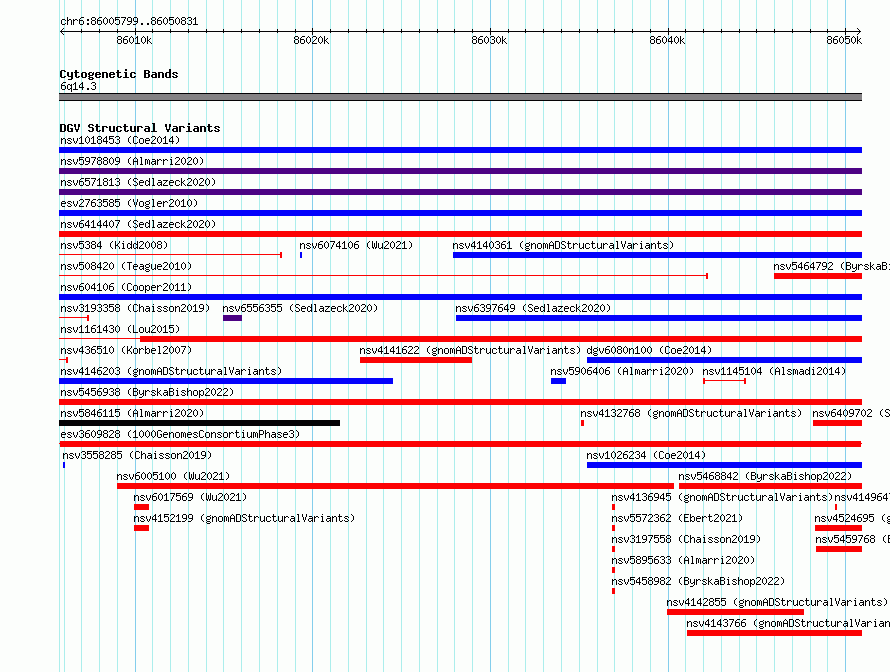Click the red nsv4142855 variant bar
This screenshot has height=672, width=890.
[735, 612]
